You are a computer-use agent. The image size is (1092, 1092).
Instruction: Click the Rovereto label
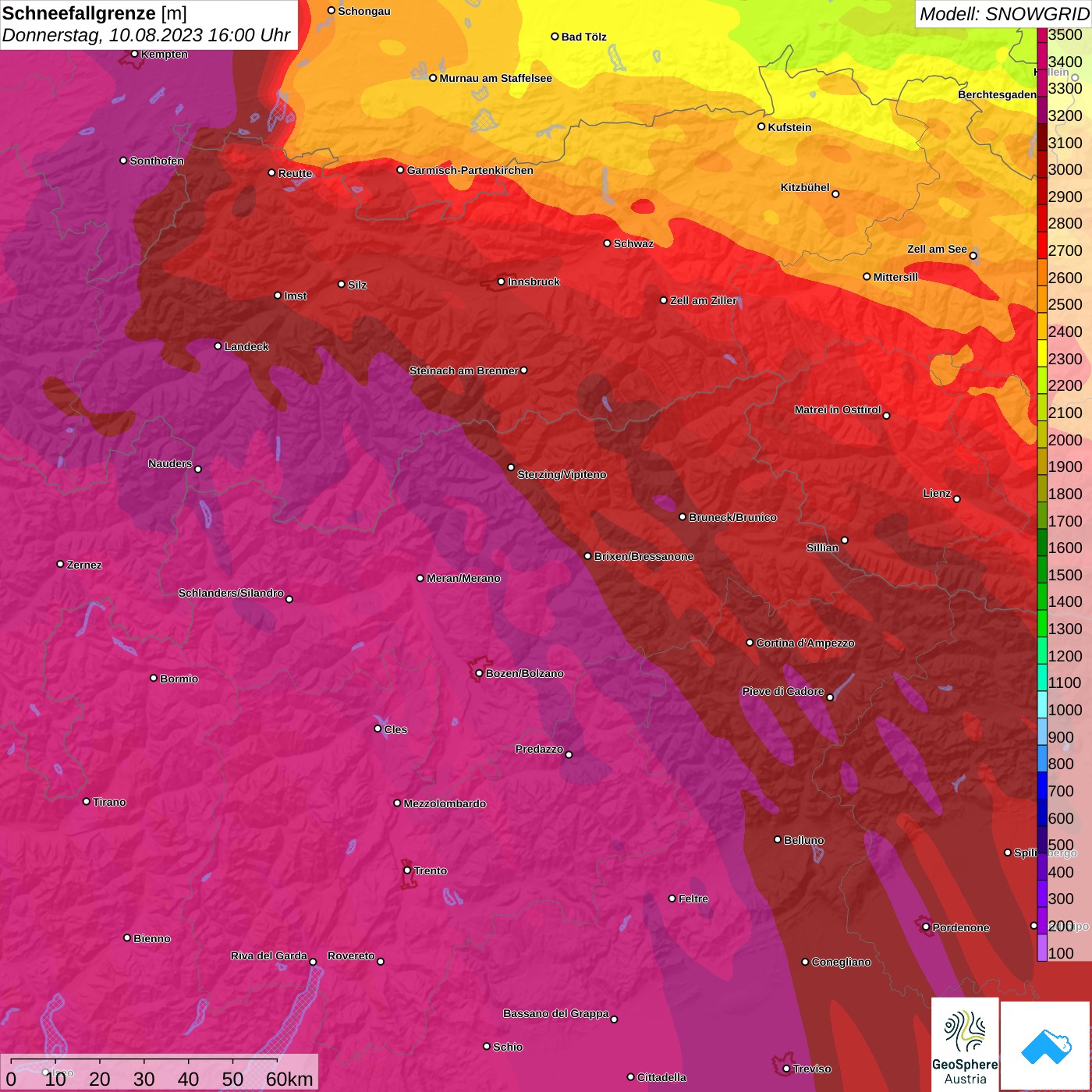351,955
